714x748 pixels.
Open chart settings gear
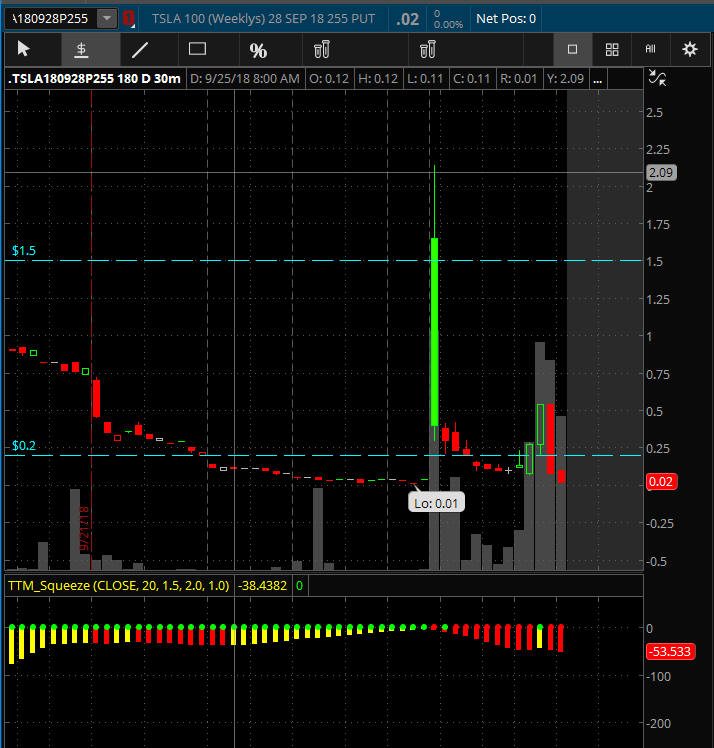point(689,49)
